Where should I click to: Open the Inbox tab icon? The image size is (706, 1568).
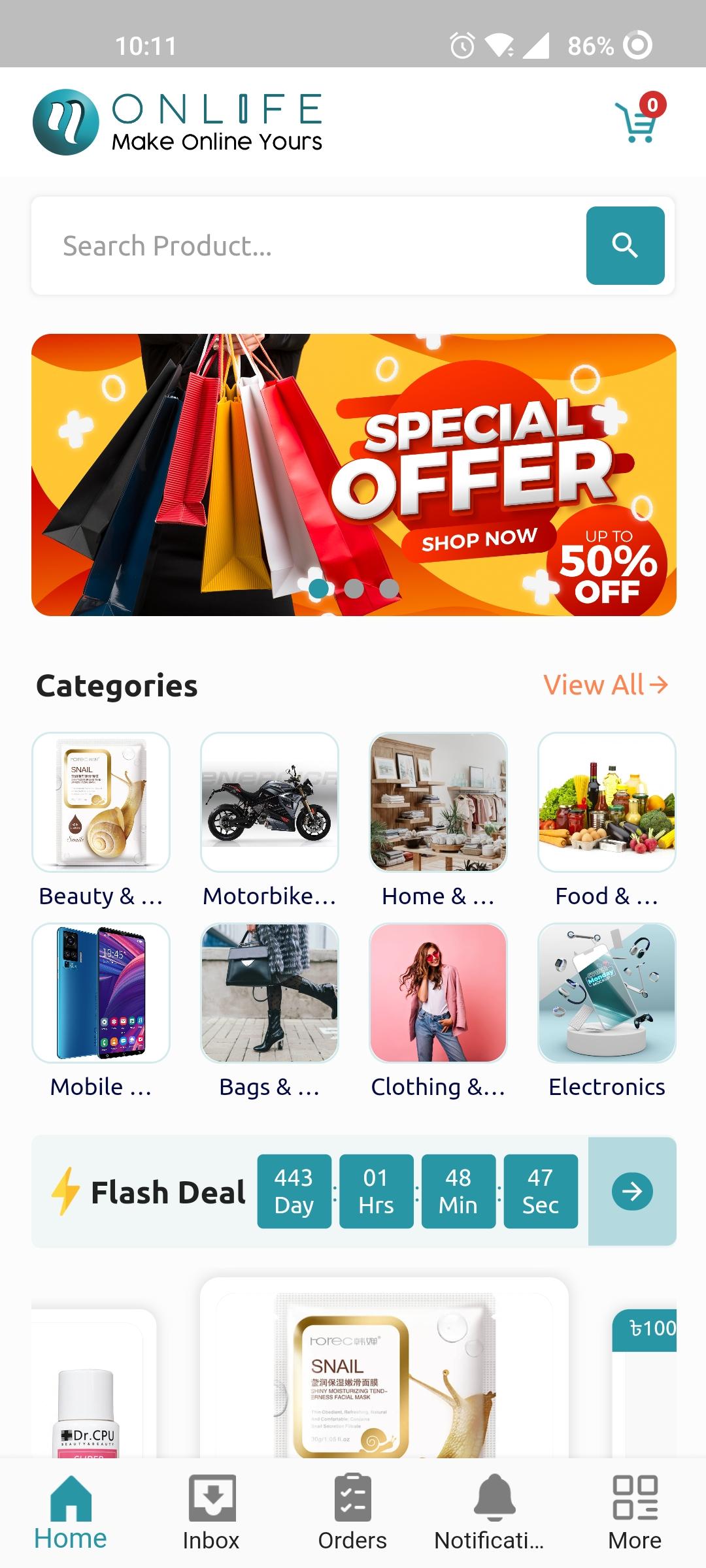(x=212, y=1497)
